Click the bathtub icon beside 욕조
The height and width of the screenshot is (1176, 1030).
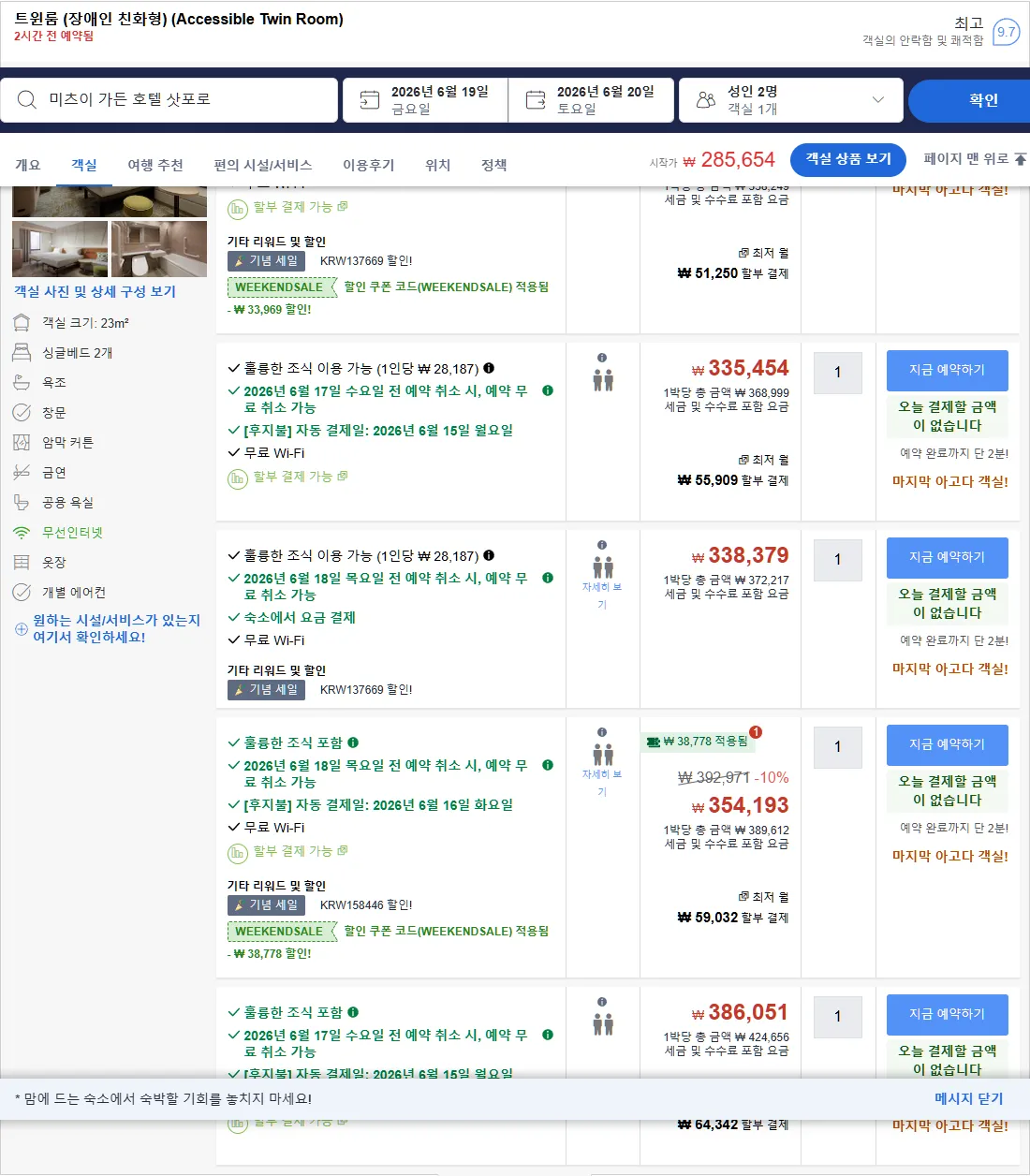tap(22, 383)
